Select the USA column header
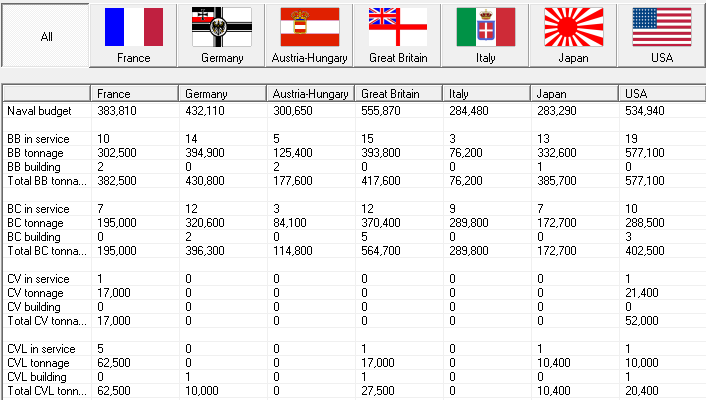The height and width of the screenshot is (400, 706). tap(661, 93)
